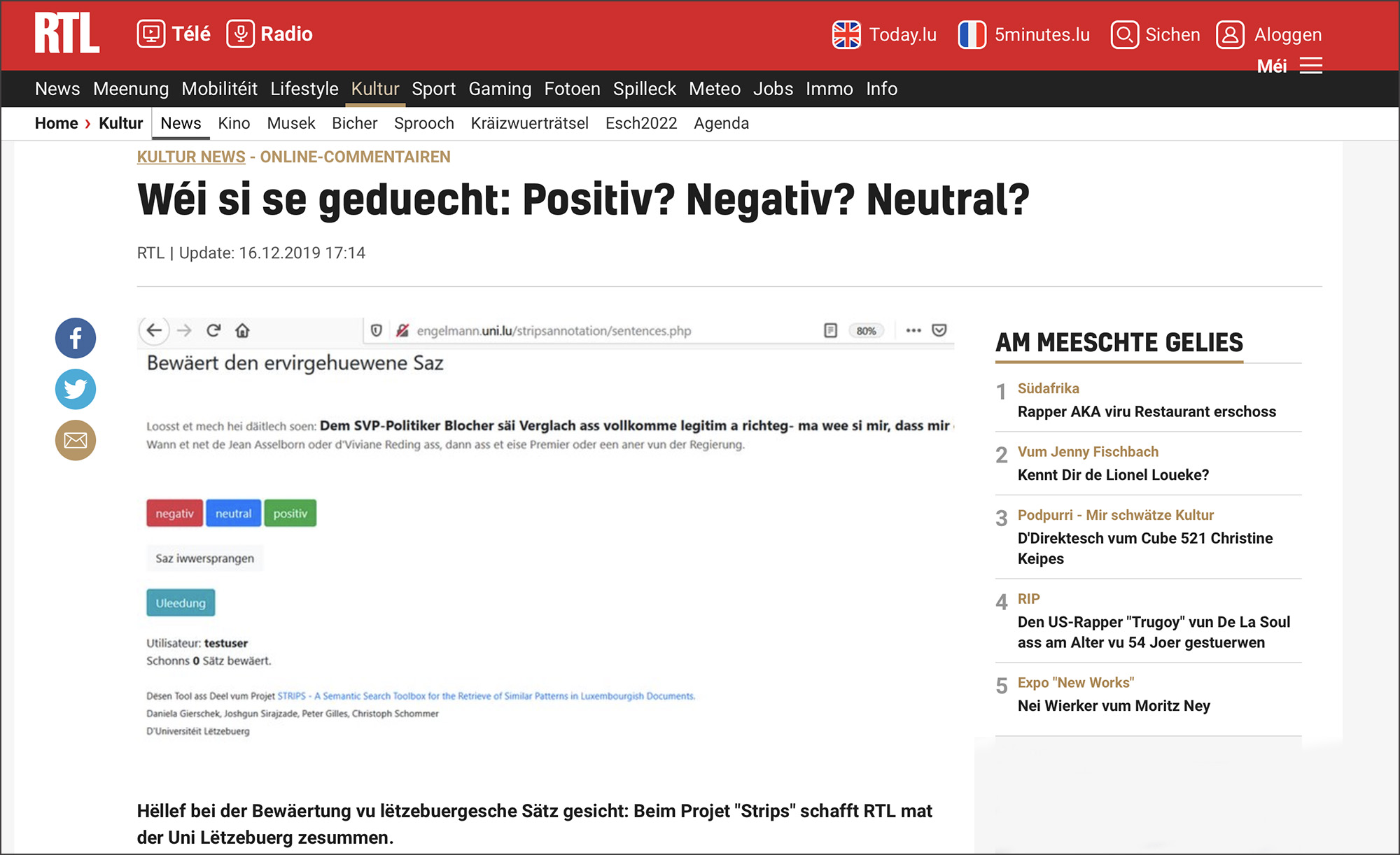Open the Télé section icon
The image size is (1400, 855).
click(150, 34)
